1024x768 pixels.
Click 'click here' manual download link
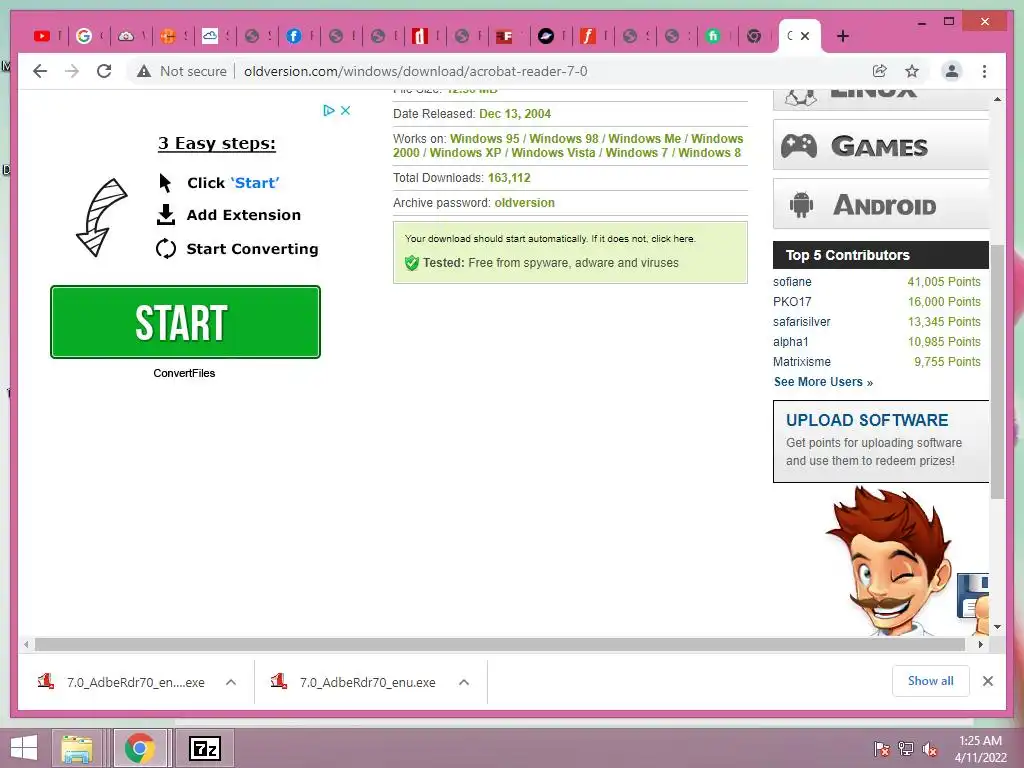click(673, 238)
